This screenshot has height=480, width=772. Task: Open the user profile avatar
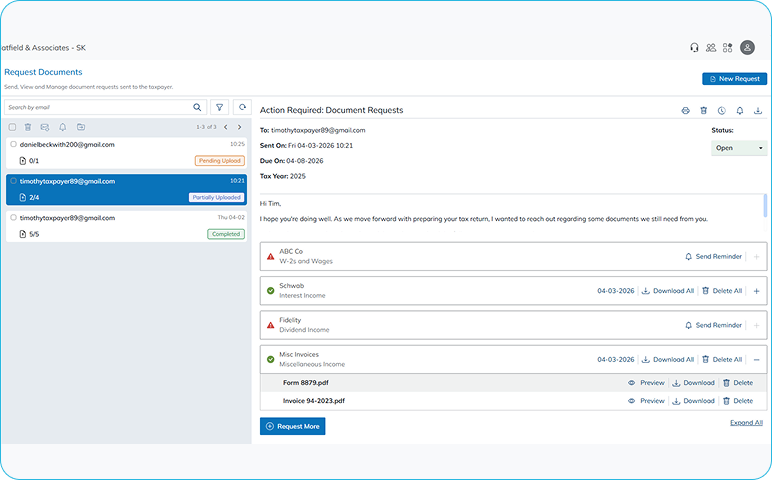coord(747,47)
